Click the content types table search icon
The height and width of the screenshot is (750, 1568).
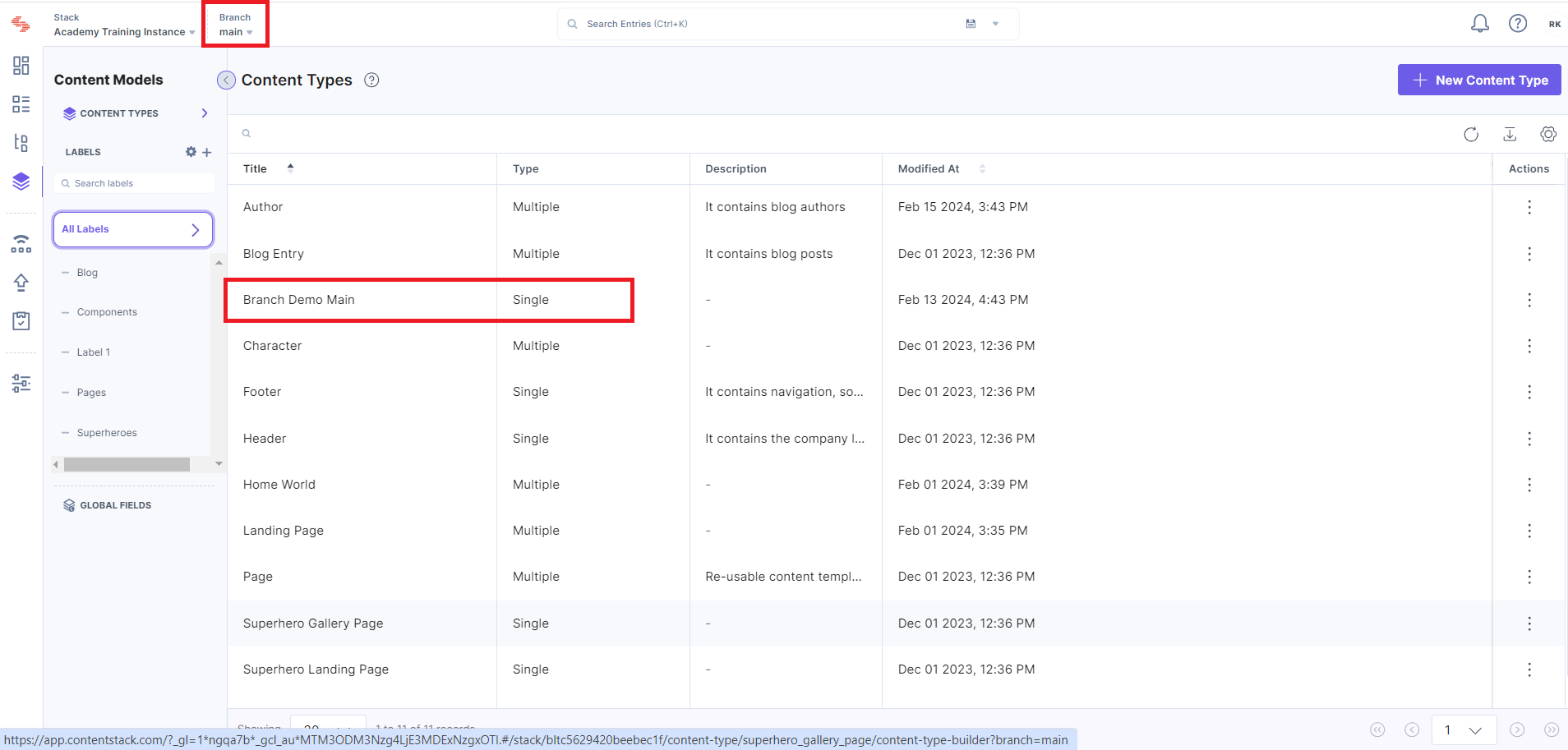tap(246, 133)
